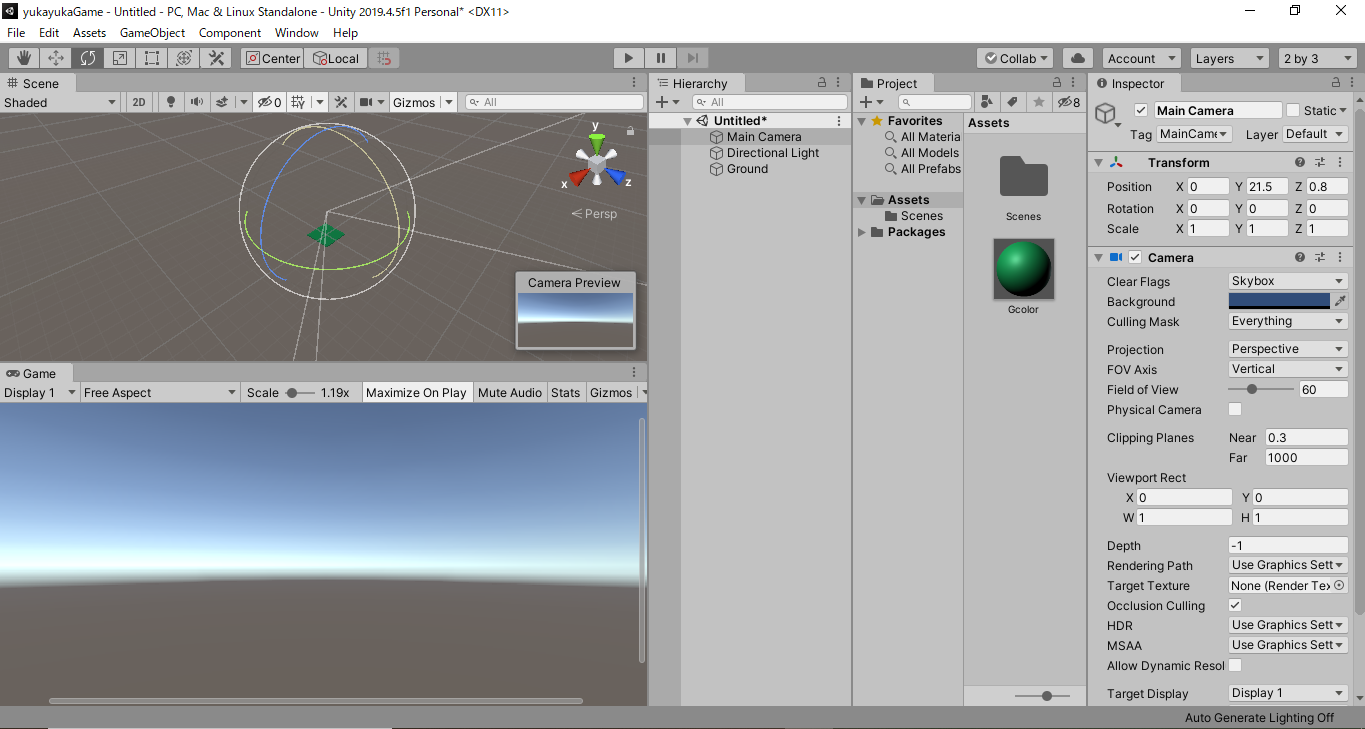Pick Background color with eyedropper
The width and height of the screenshot is (1365, 729).
pos(1340,301)
